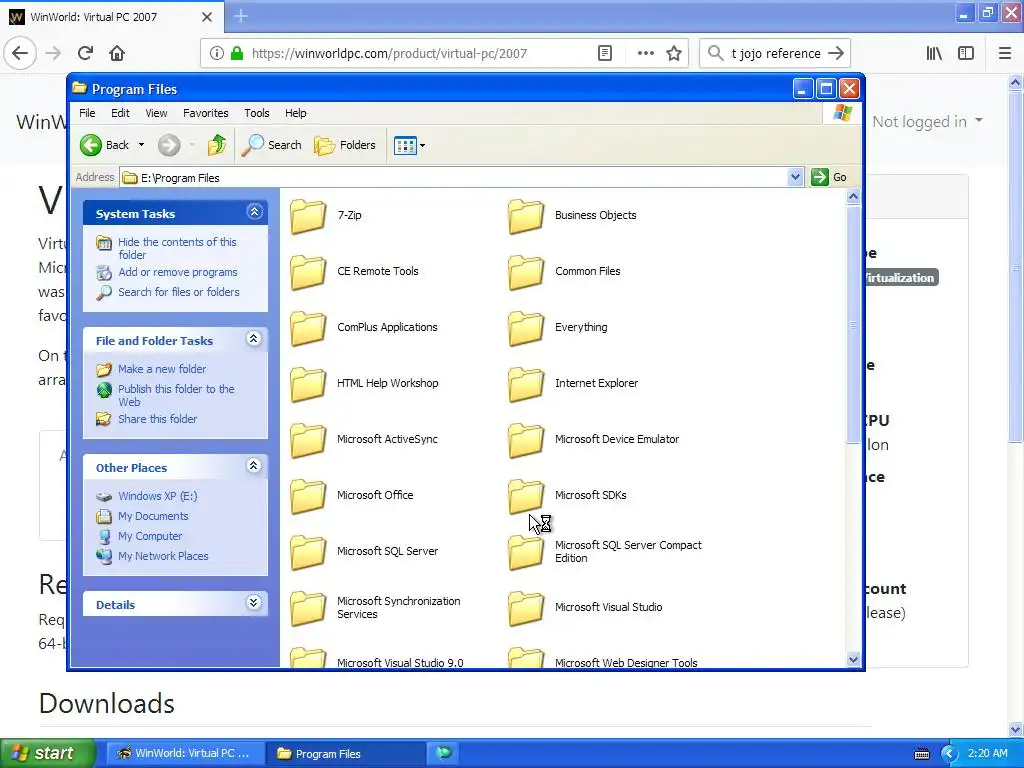Open the Microsoft ActiveSync folder
1024x768 pixels.
coord(364,440)
